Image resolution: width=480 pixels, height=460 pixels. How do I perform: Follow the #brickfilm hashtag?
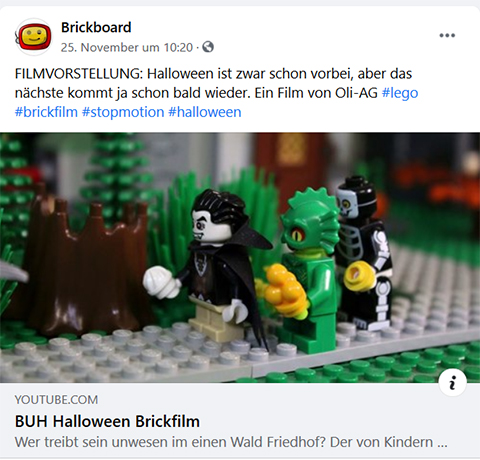point(46,112)
